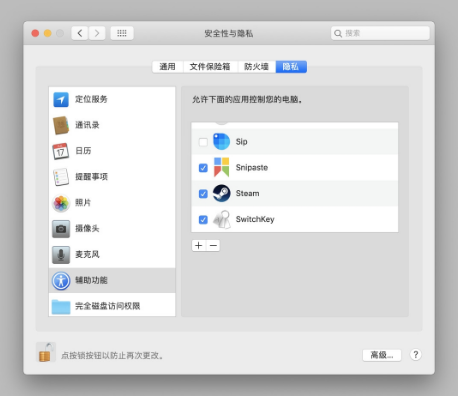Select 定位服务 text in the sidebar
The height and width of the screenshot is (396, 458).
[91, 99]
